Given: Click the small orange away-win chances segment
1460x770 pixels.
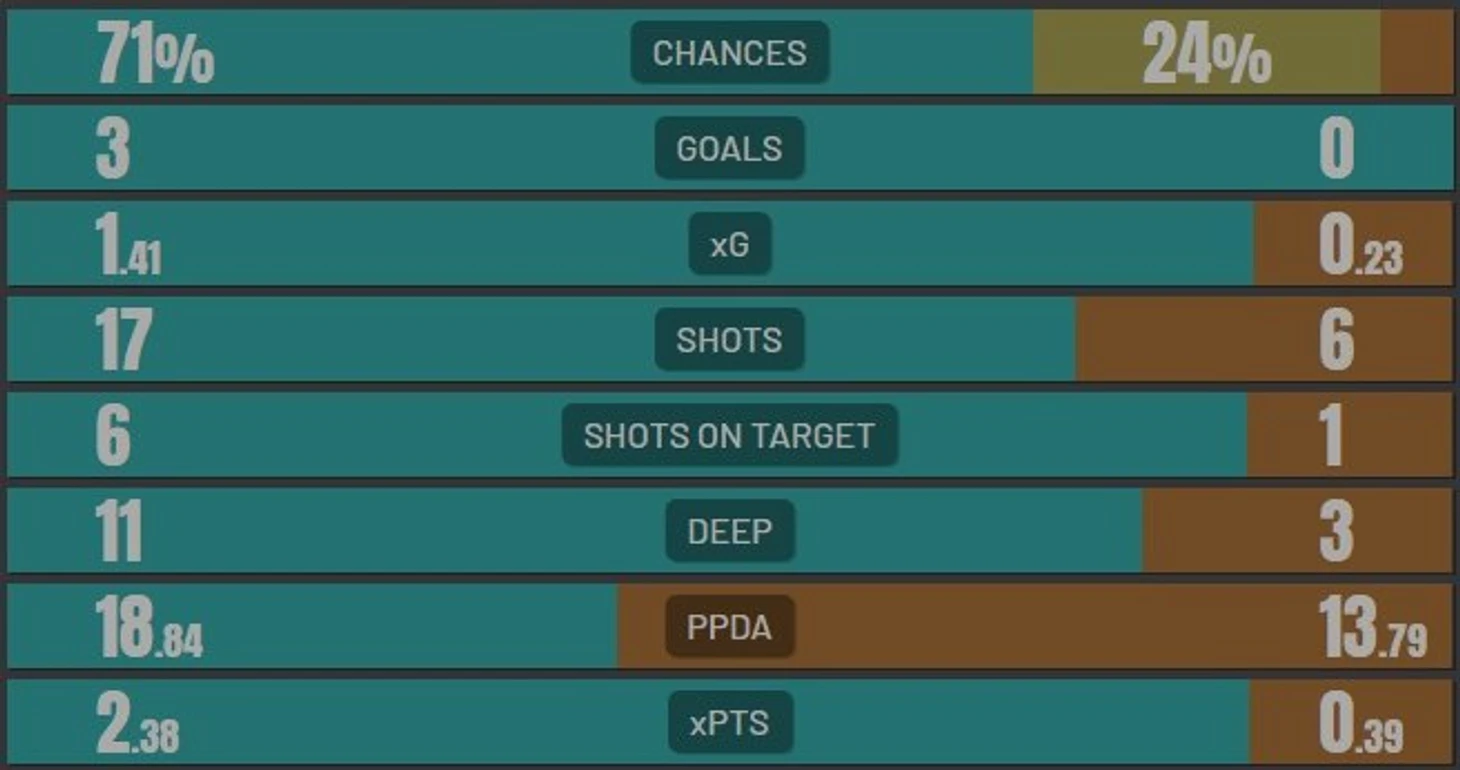Looking at the screenshot, I should [x=1417, y=52].
